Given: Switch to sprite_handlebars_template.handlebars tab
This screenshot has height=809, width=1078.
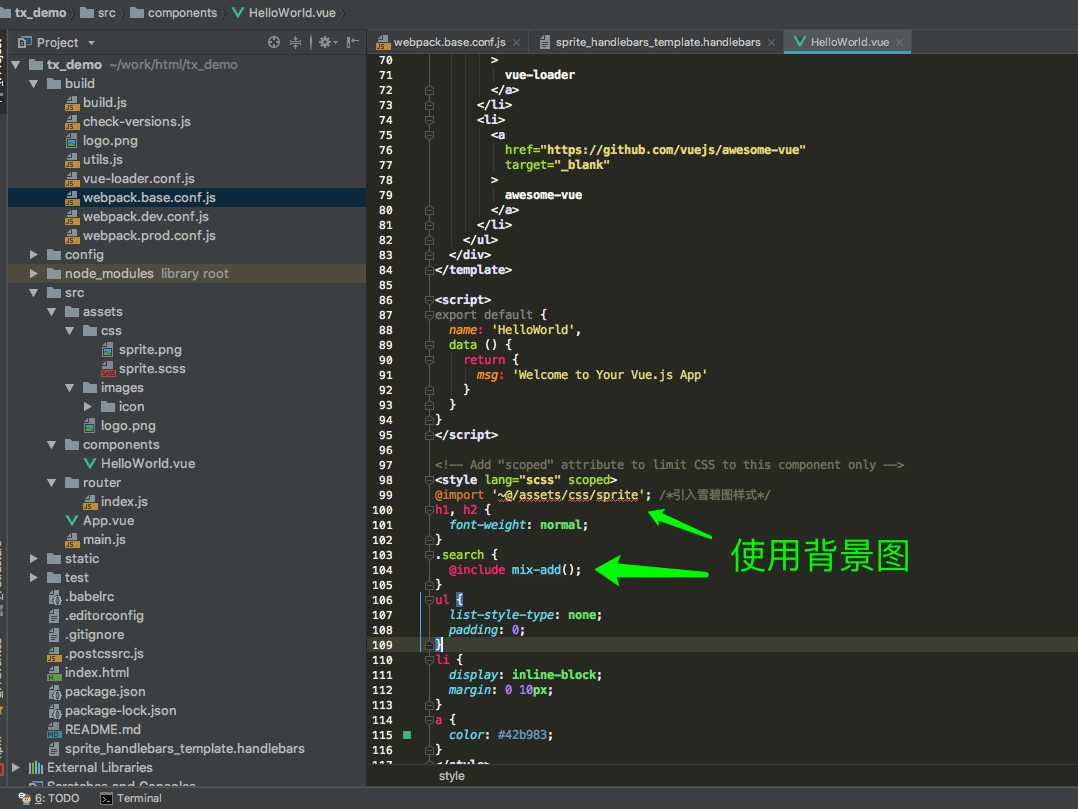Looking at the screenshot, I should [x=657, y=42].
